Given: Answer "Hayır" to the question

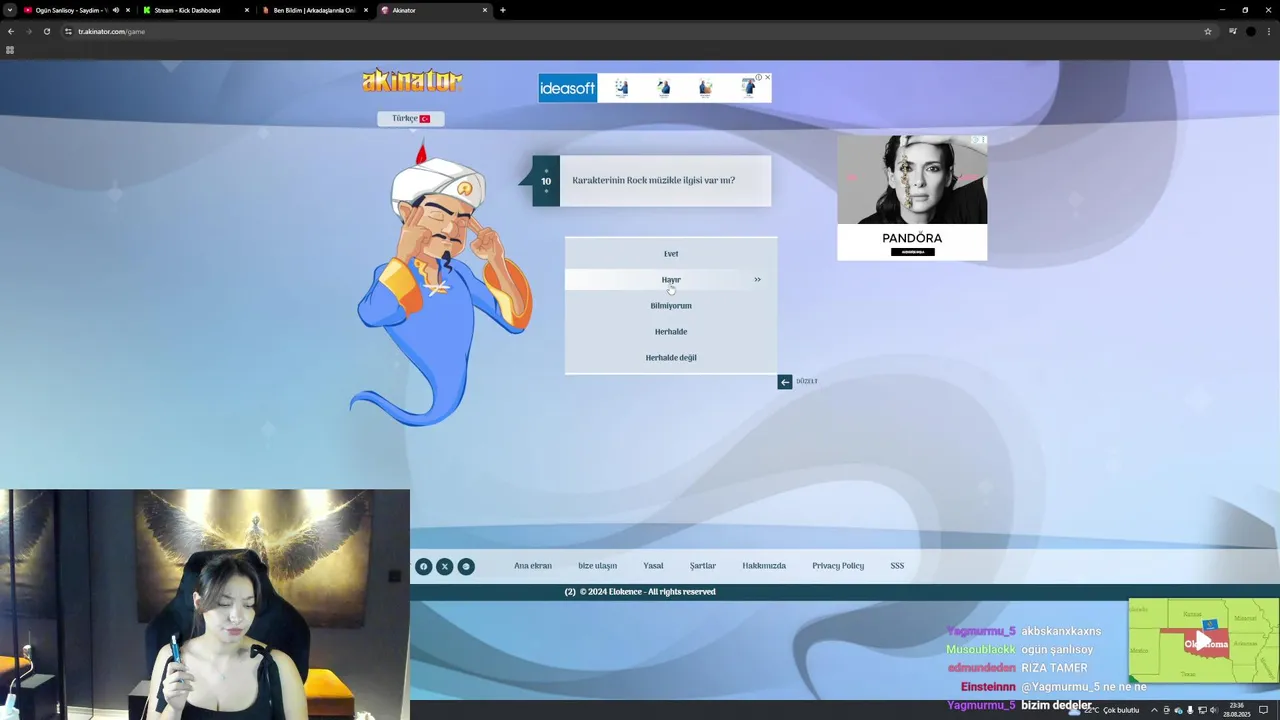Looking at the screenshot, I should 671,280.
